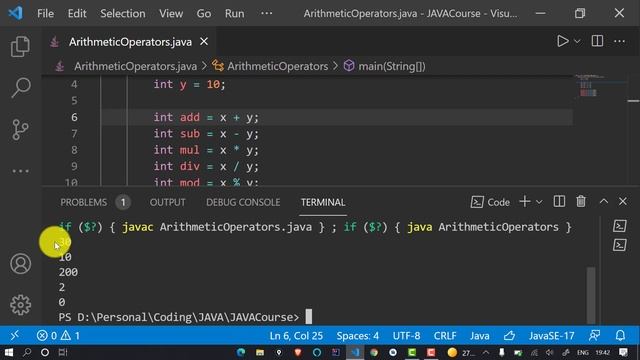This screenshot has height=360, width=640.
Task: Select language mode Java in status bar
Action: pyautogui.click(x=480, y=336)
